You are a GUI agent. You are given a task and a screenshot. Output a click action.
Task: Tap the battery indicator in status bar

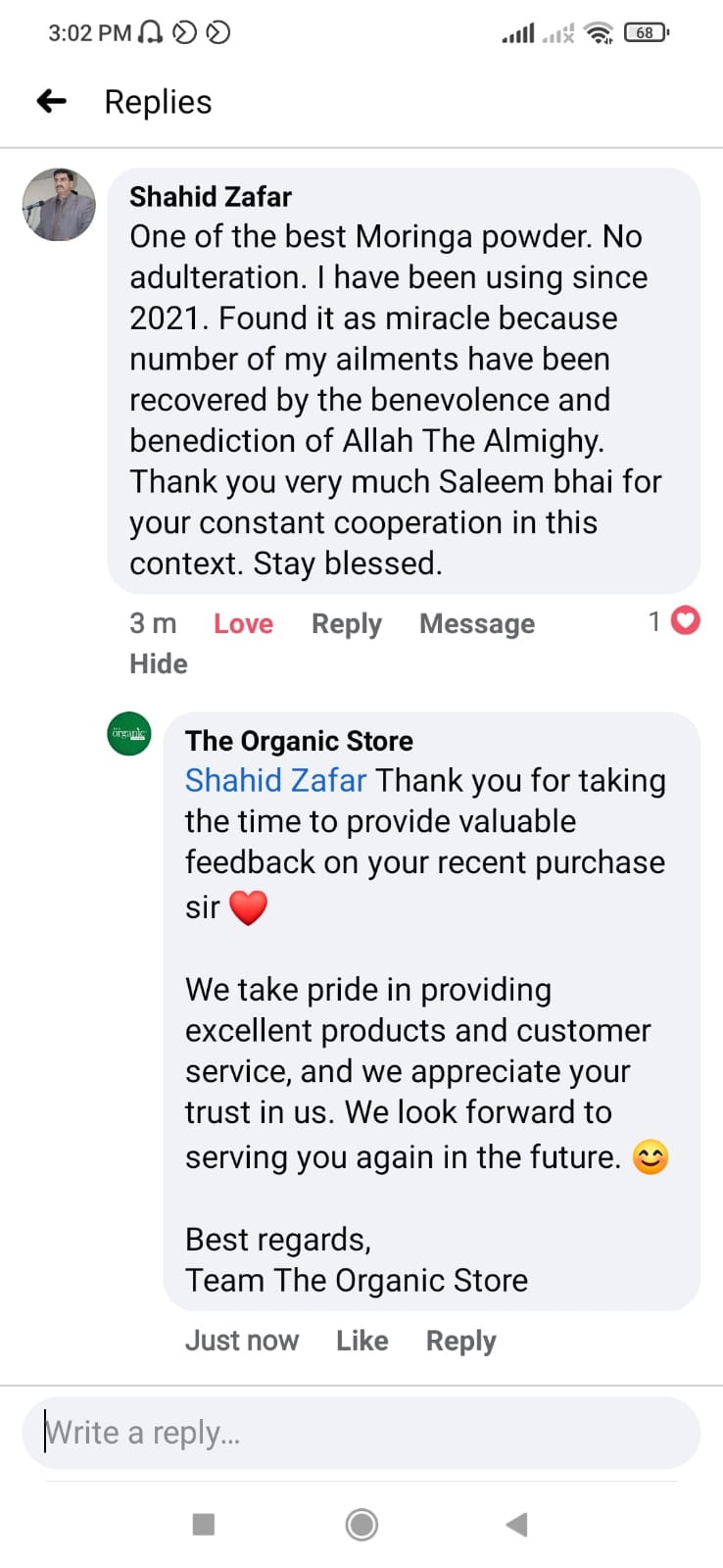tap(646, 33)
